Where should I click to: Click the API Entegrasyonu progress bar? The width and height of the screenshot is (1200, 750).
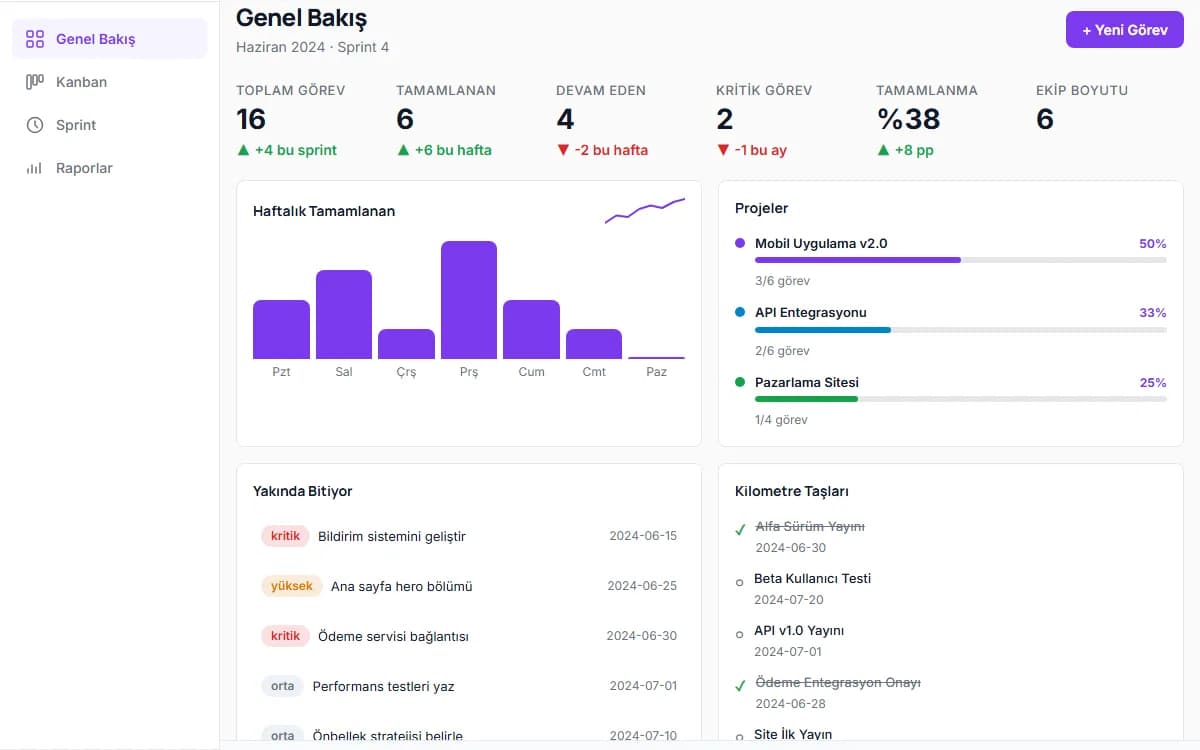pos(961,329)
